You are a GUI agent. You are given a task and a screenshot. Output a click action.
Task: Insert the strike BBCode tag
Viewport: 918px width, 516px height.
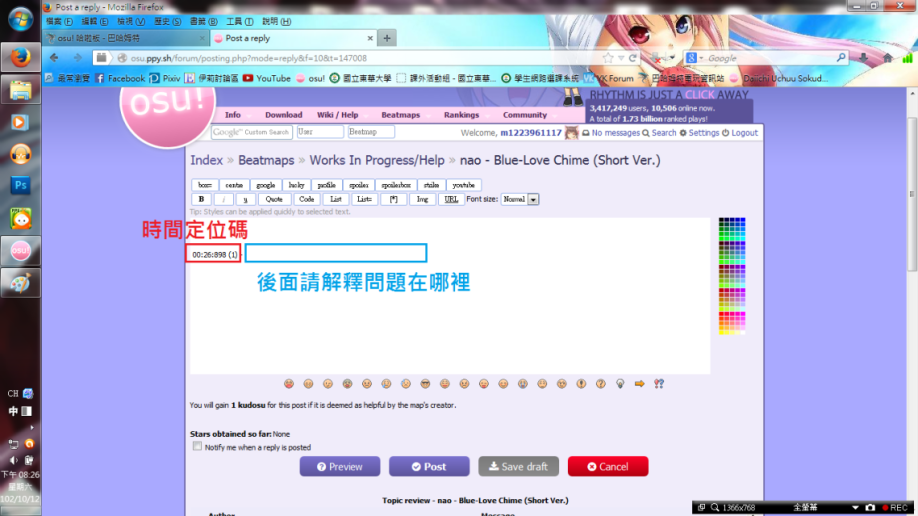[431, 185]
